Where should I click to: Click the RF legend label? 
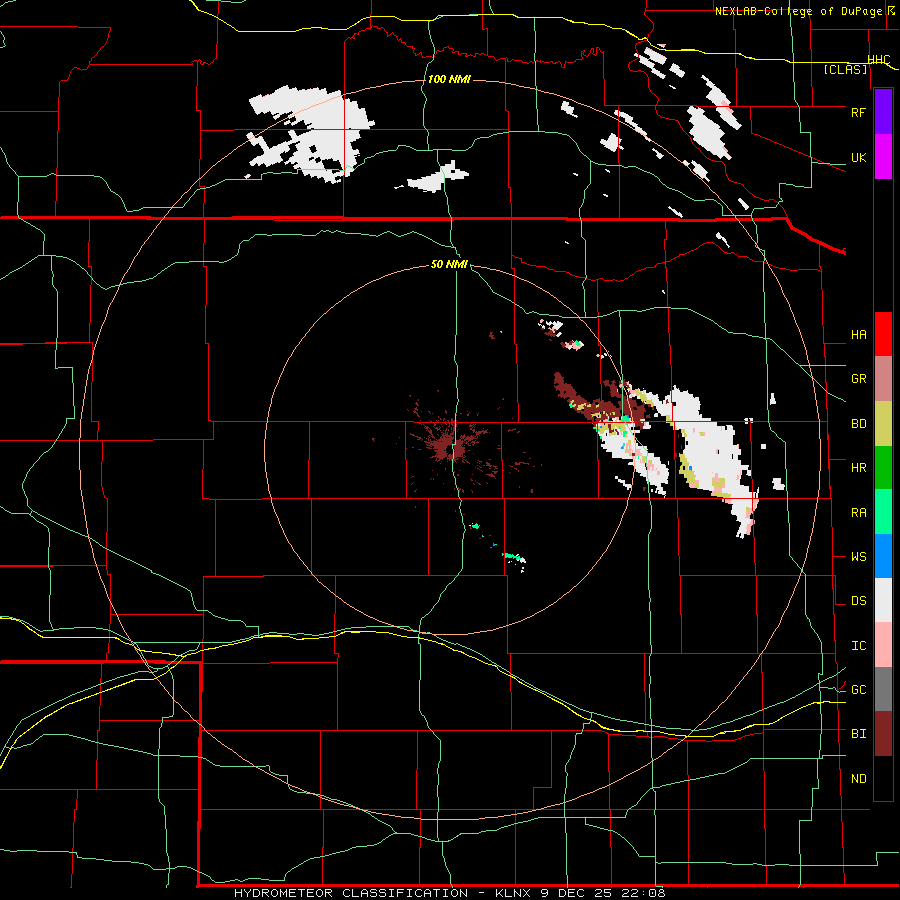(858, 112)
